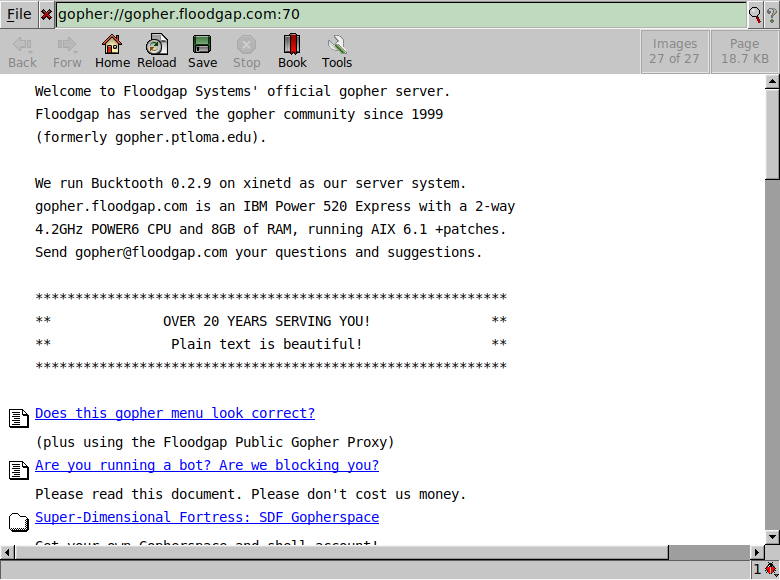The image size is (780, 580).
Task: Click the horizontal scrollbar left arrow
Action: (7, 552)
